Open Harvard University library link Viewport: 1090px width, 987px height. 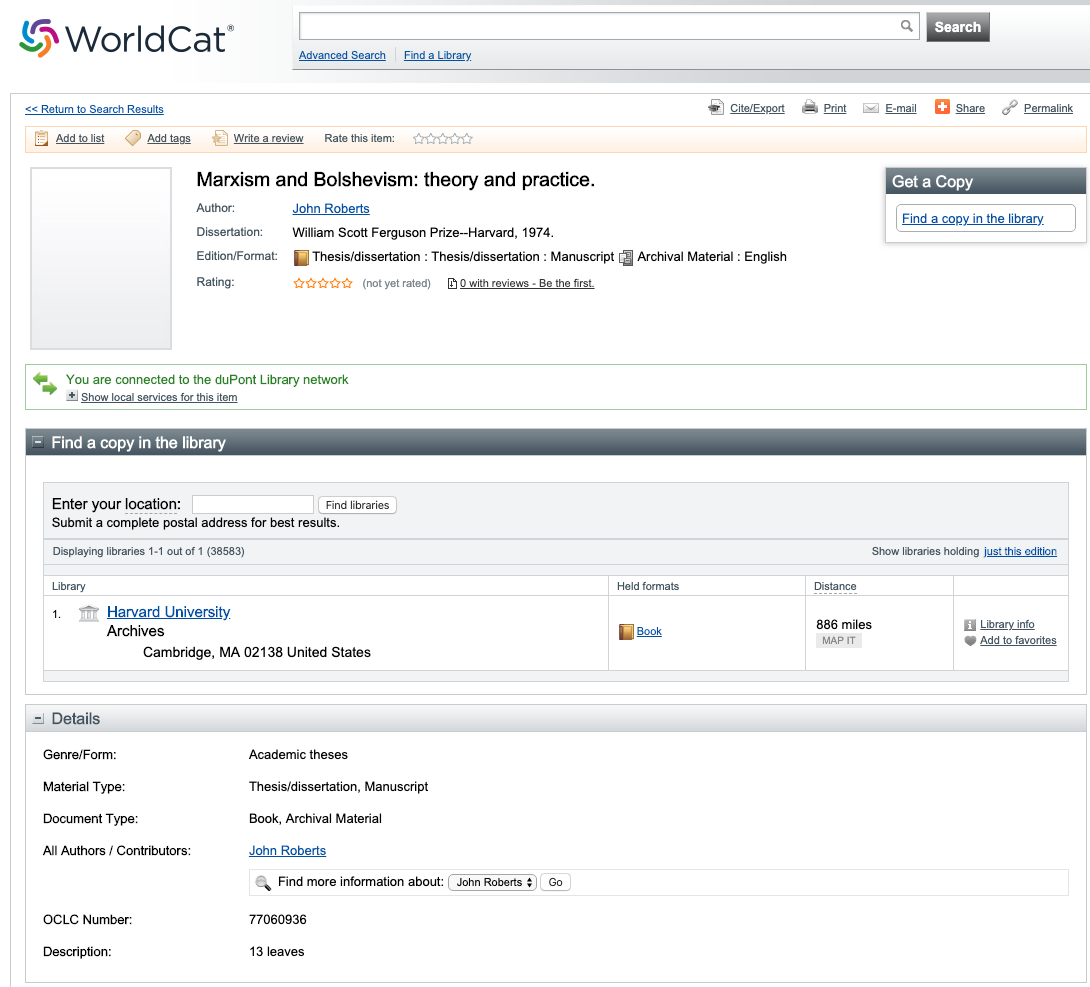tap(168, 612)
